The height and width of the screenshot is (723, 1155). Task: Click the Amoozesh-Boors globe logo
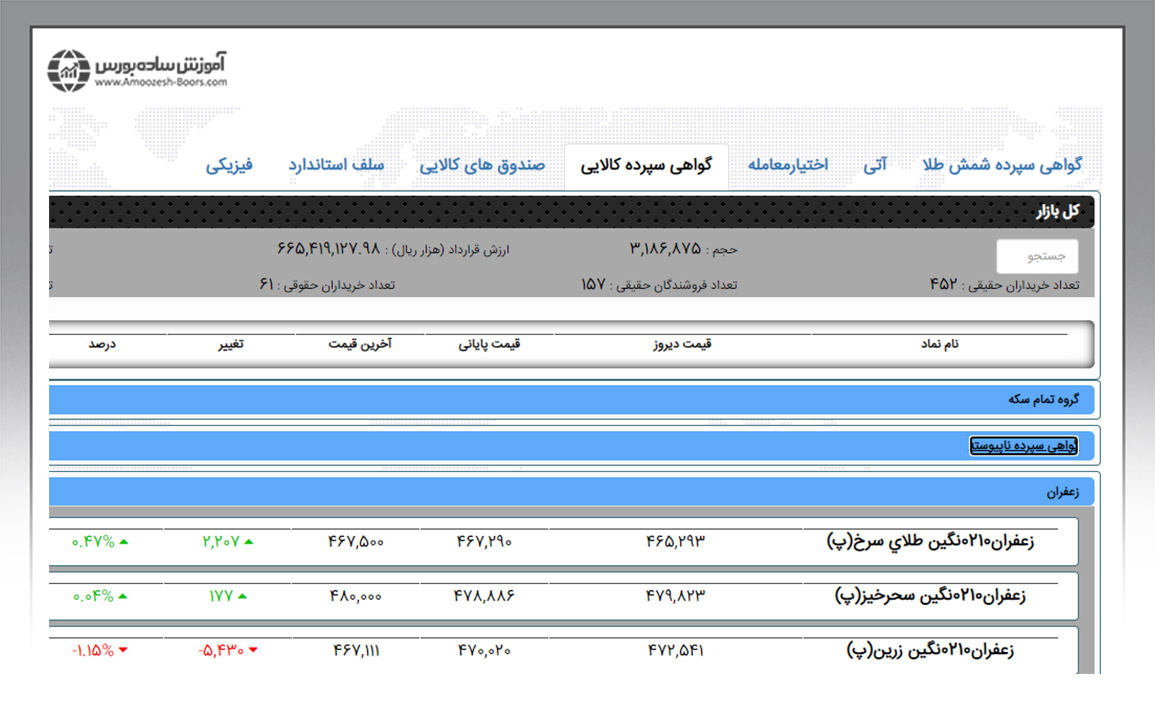tap(69, 71)
